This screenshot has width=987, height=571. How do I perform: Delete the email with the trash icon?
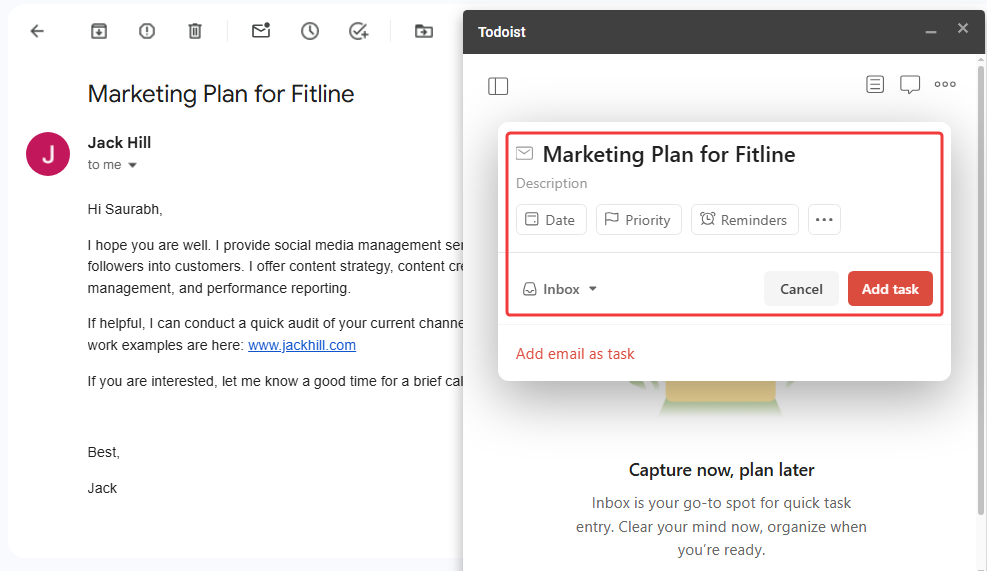pos(195,31)
